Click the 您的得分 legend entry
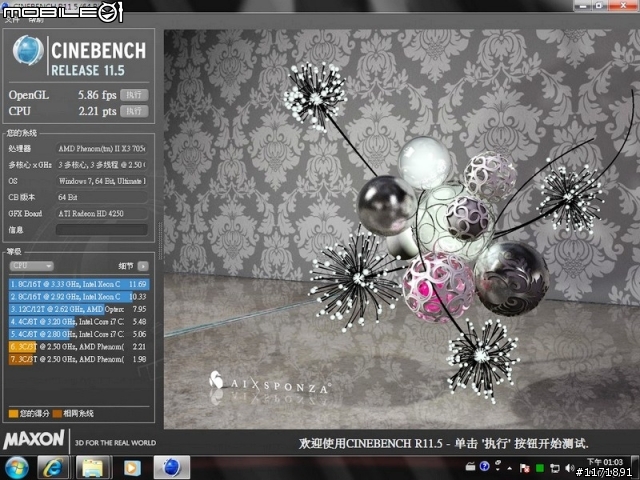The width and height of the screenshot is (640, 480). 29,413
